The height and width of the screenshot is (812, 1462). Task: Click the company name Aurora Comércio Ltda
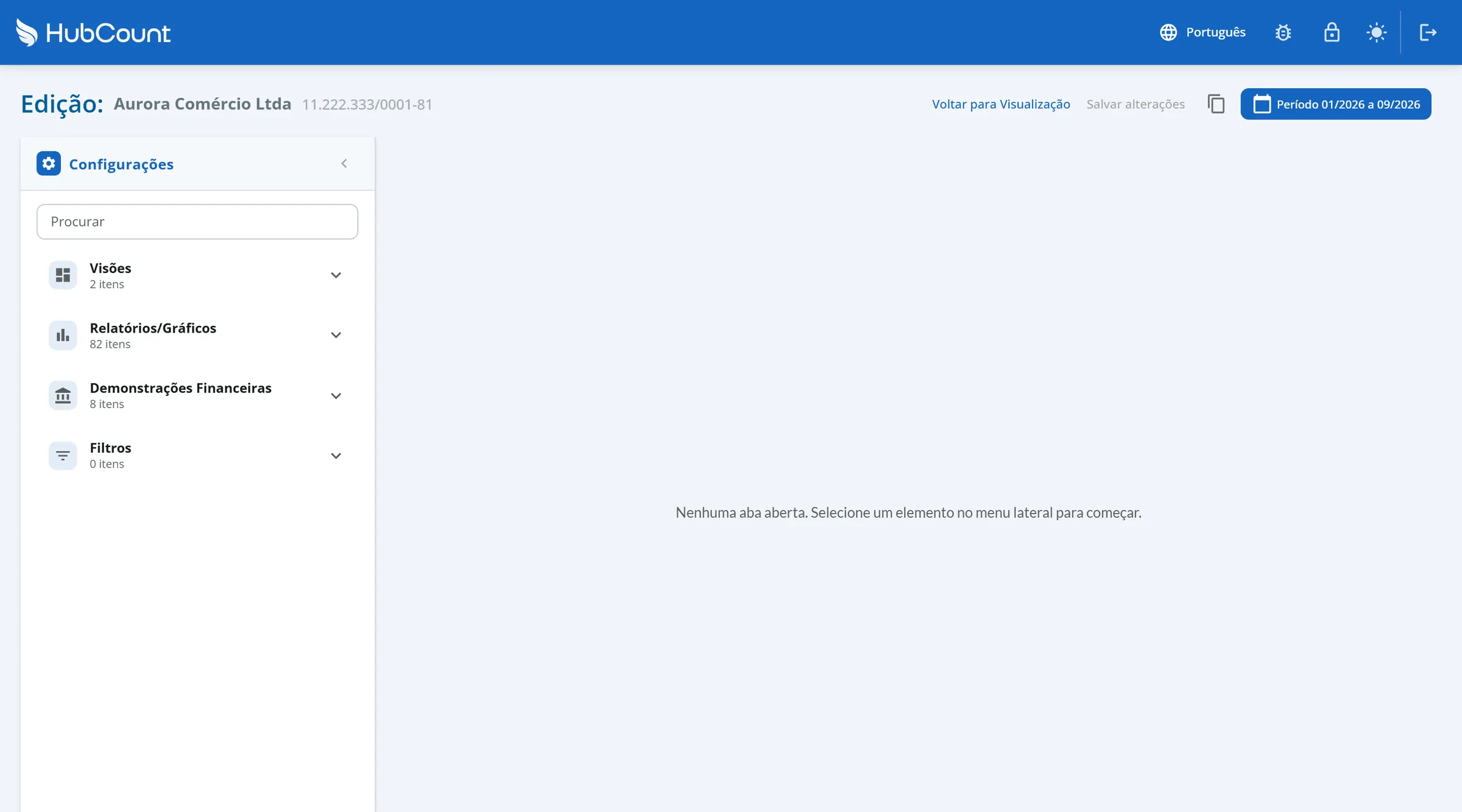click(x=202, y=104)
